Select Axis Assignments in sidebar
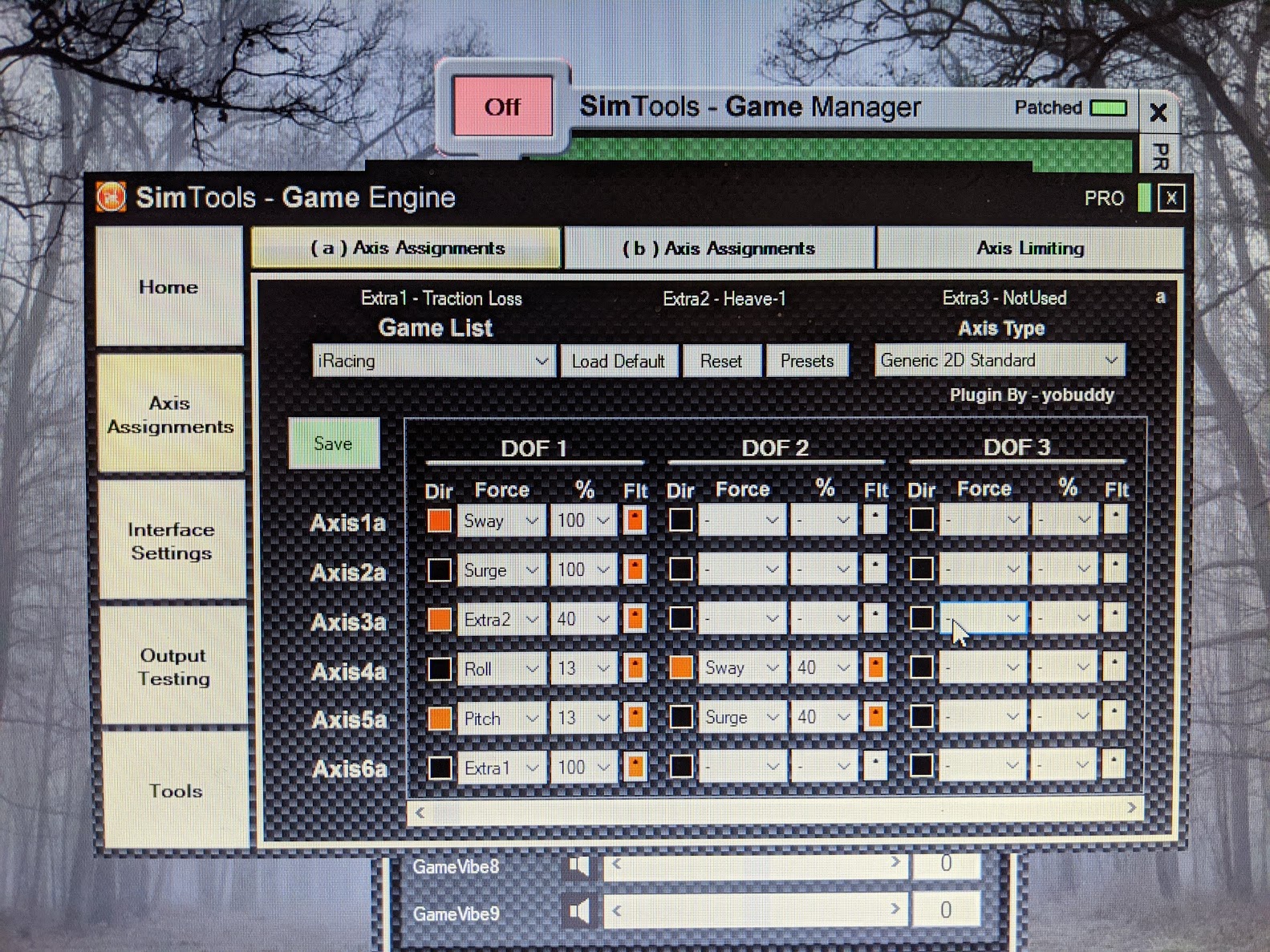Image resolution: width=1270 pixels, height=952 pixels. pos(170,414)
